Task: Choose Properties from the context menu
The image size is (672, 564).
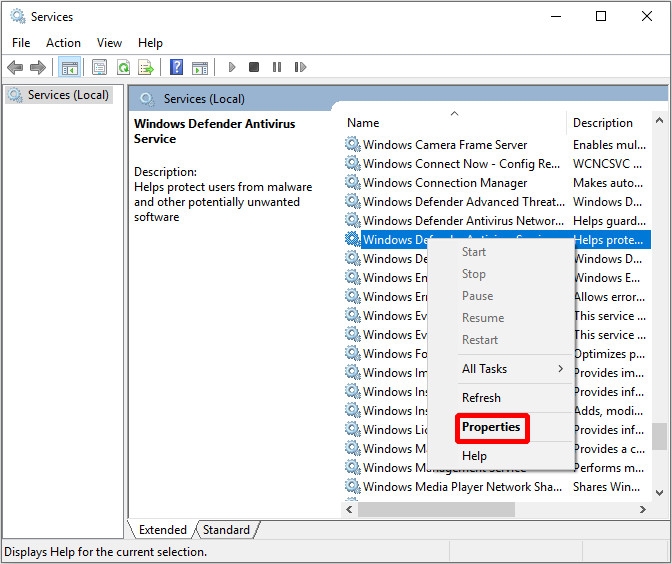Action: pos(491,427)
